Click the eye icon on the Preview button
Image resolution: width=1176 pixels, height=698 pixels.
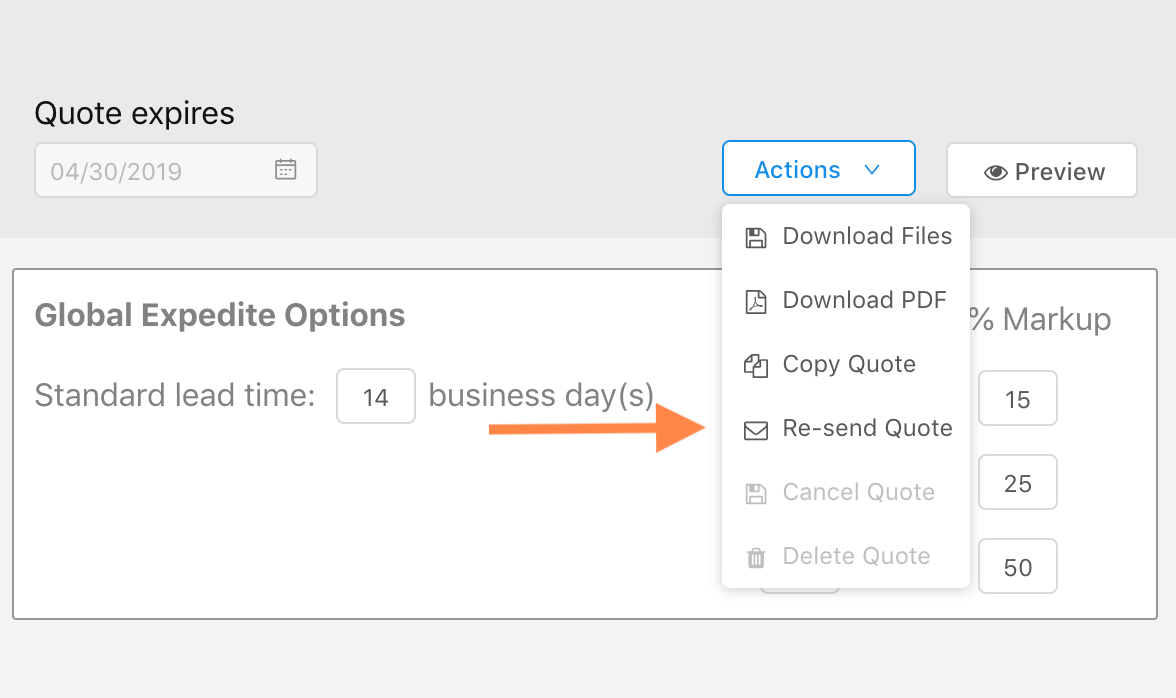pyautogui.click(x=995, y=172)
